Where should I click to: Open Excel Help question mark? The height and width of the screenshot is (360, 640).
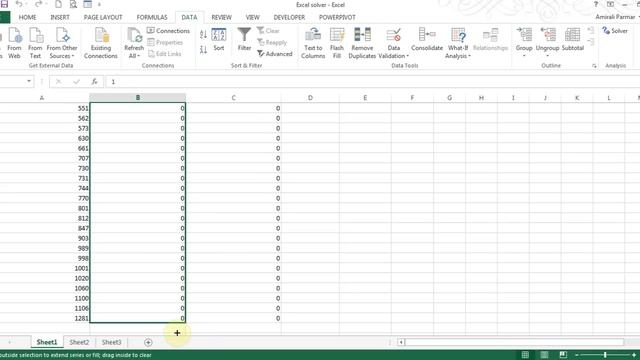point(596,4)
